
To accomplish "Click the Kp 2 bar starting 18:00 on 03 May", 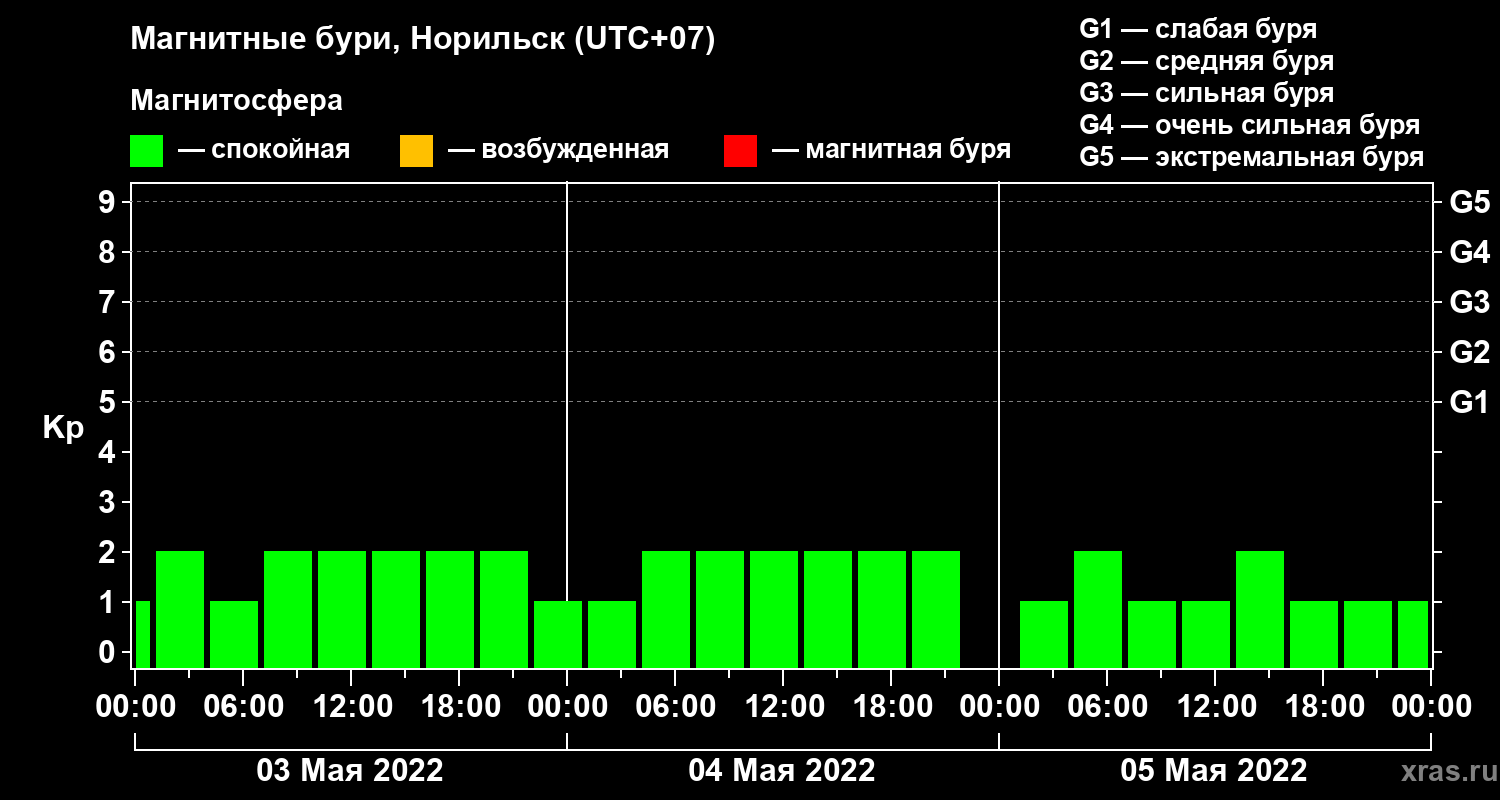I will [x=450, y=609].
